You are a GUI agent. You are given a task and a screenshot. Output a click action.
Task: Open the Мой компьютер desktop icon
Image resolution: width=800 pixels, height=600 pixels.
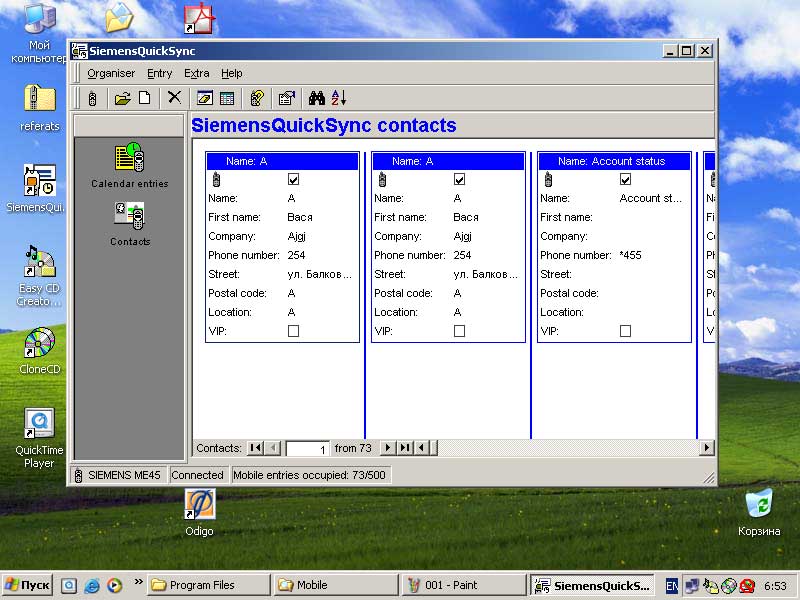[39, 33]
